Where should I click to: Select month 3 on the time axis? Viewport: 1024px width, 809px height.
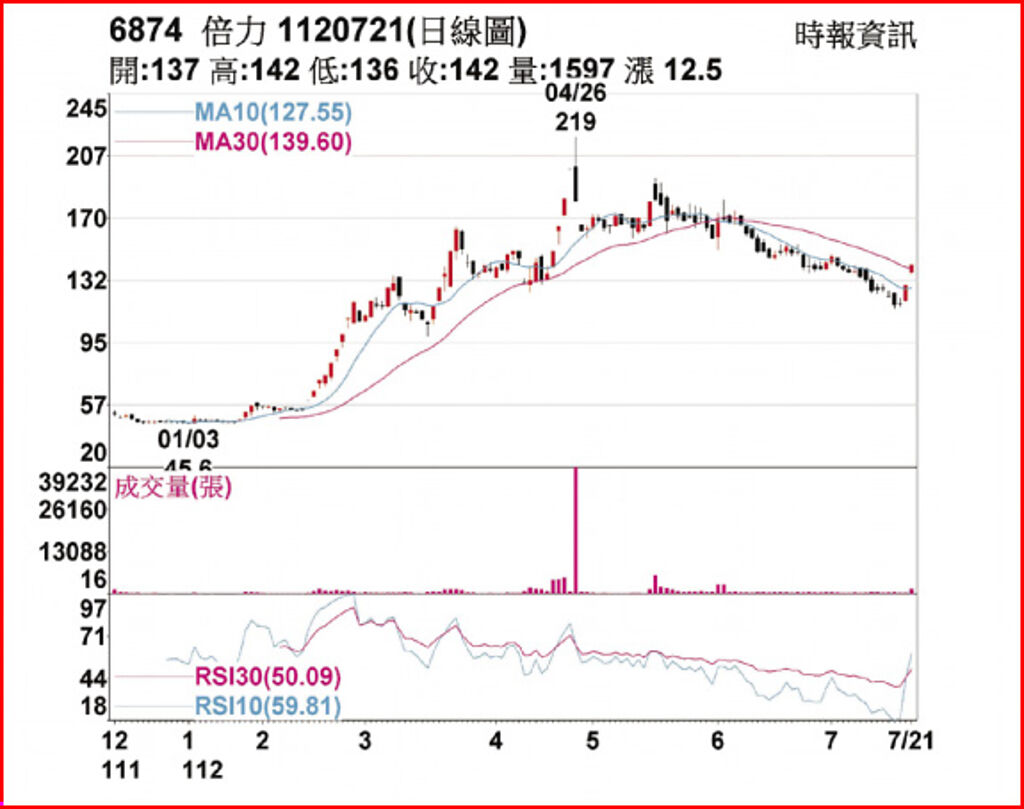[x=365, y=741]
